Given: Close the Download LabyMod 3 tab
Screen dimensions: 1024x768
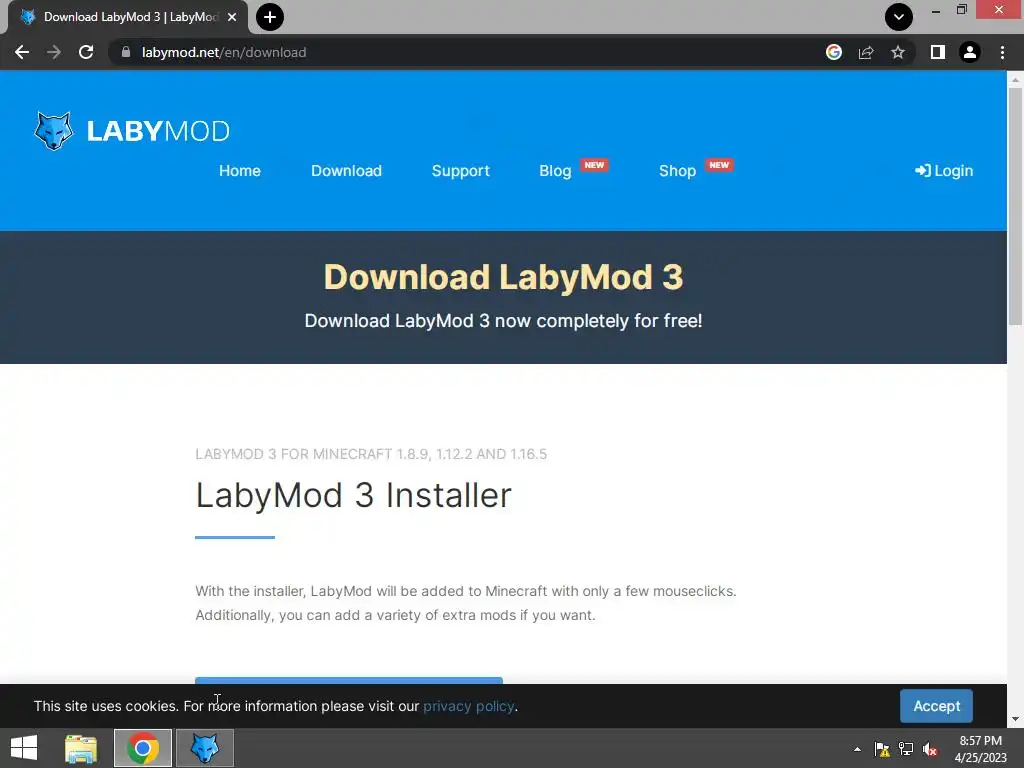Looking at the screenshot, I should (x=232, y=17).
